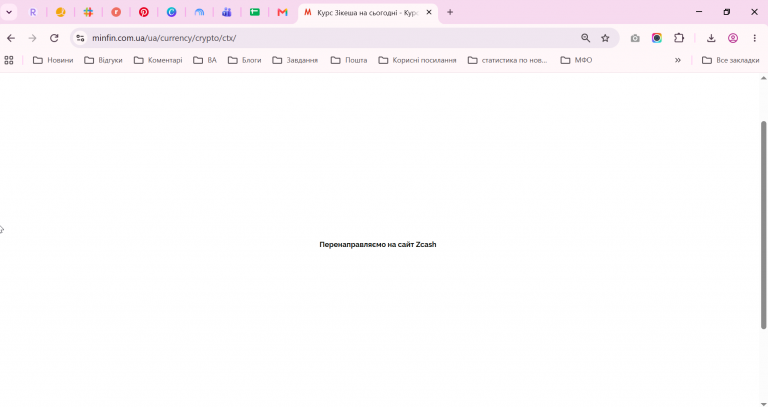This screenshot has width=768, height=407.
Task: Open the tab search dropdown arrow
Action: [x=9, y=12]
